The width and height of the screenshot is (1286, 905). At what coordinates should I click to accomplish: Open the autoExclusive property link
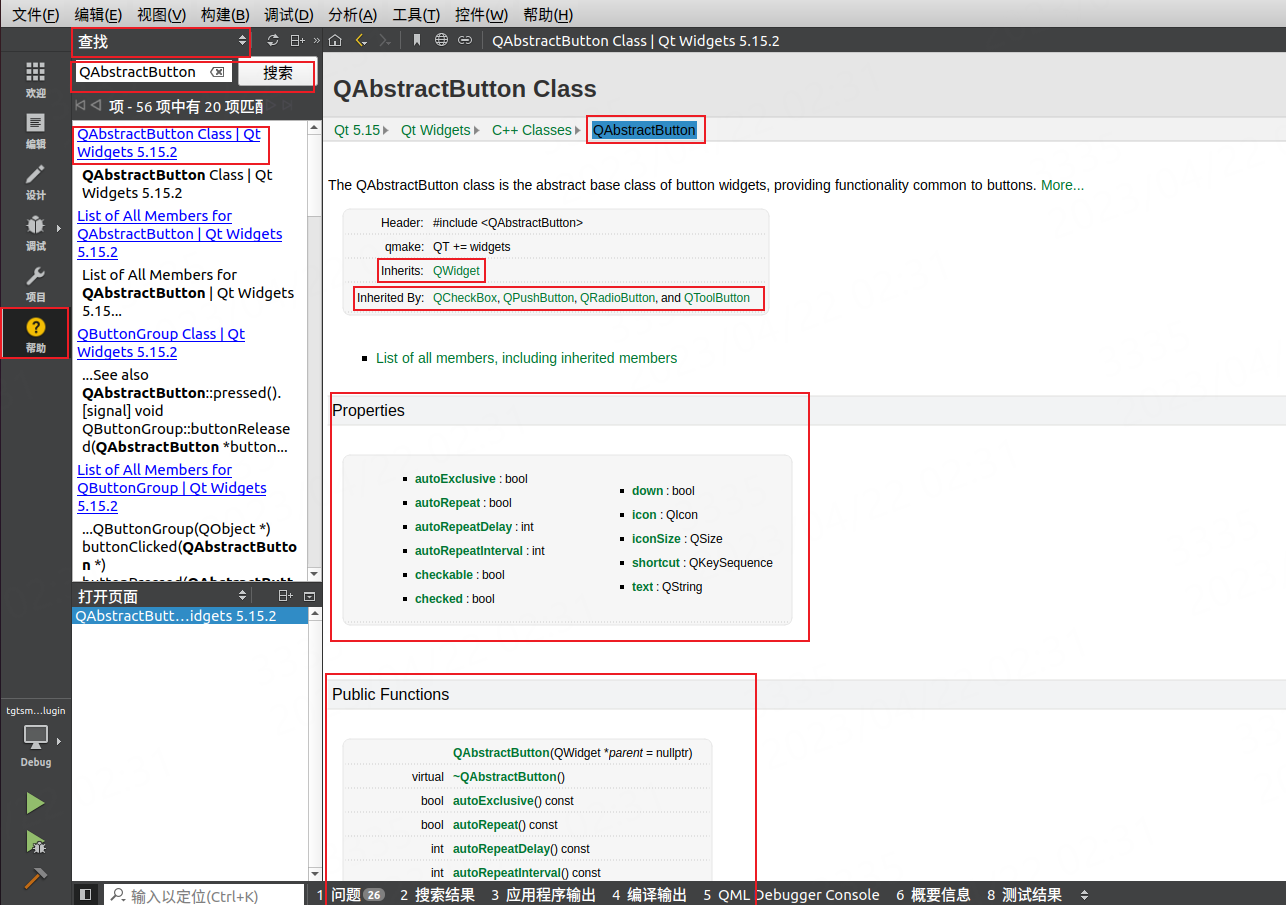tap(455, 479)
